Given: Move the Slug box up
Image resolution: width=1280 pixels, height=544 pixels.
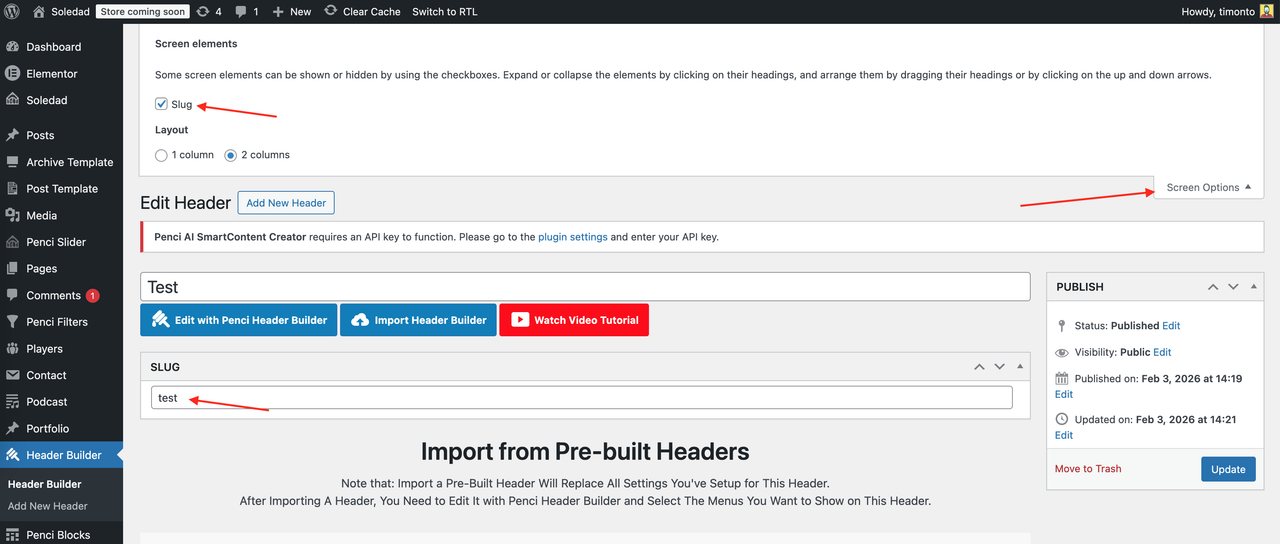Looking at the screenshot, I should 980,367.
